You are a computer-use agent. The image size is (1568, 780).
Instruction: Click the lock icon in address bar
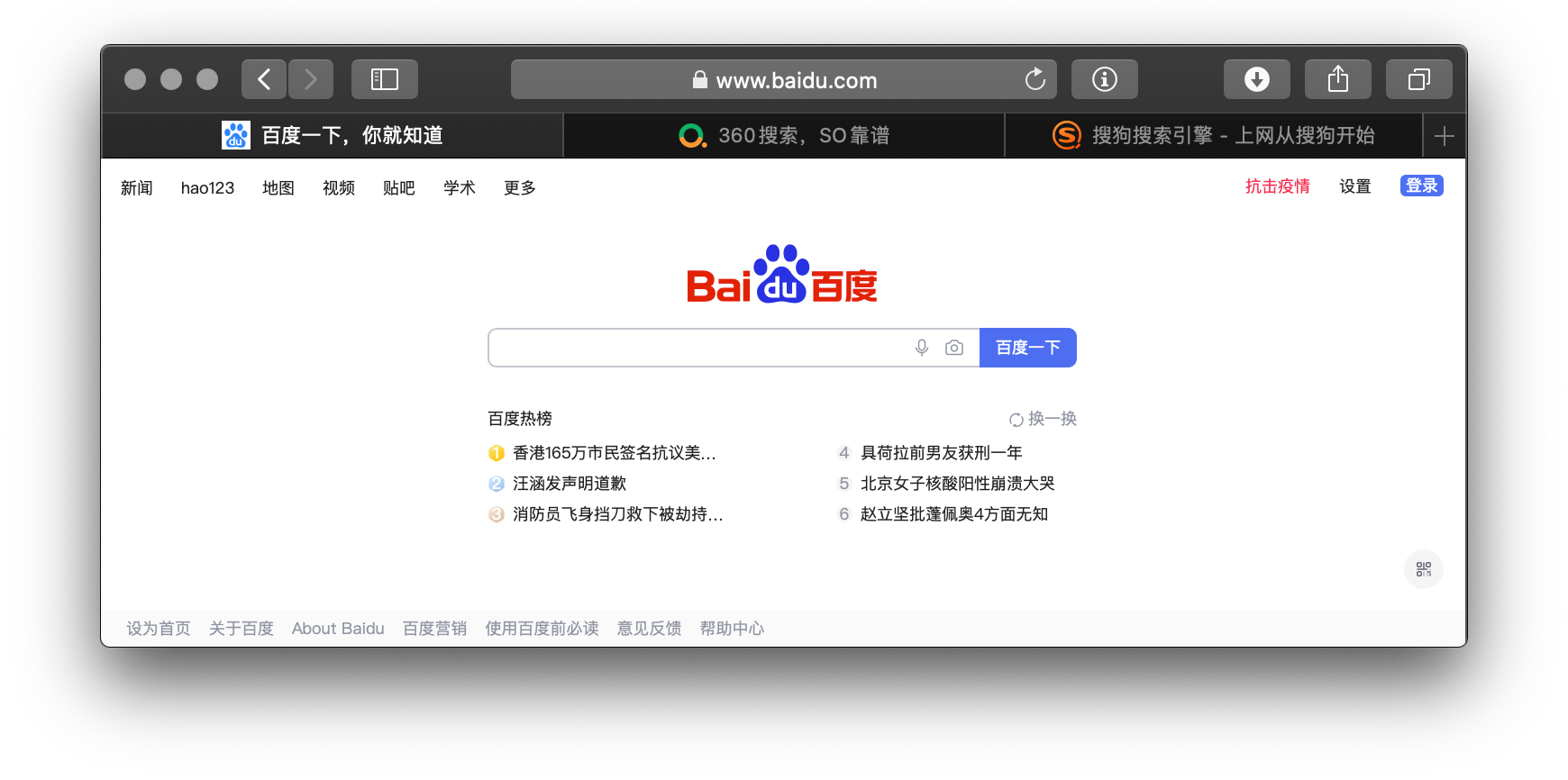click(699, 80)
